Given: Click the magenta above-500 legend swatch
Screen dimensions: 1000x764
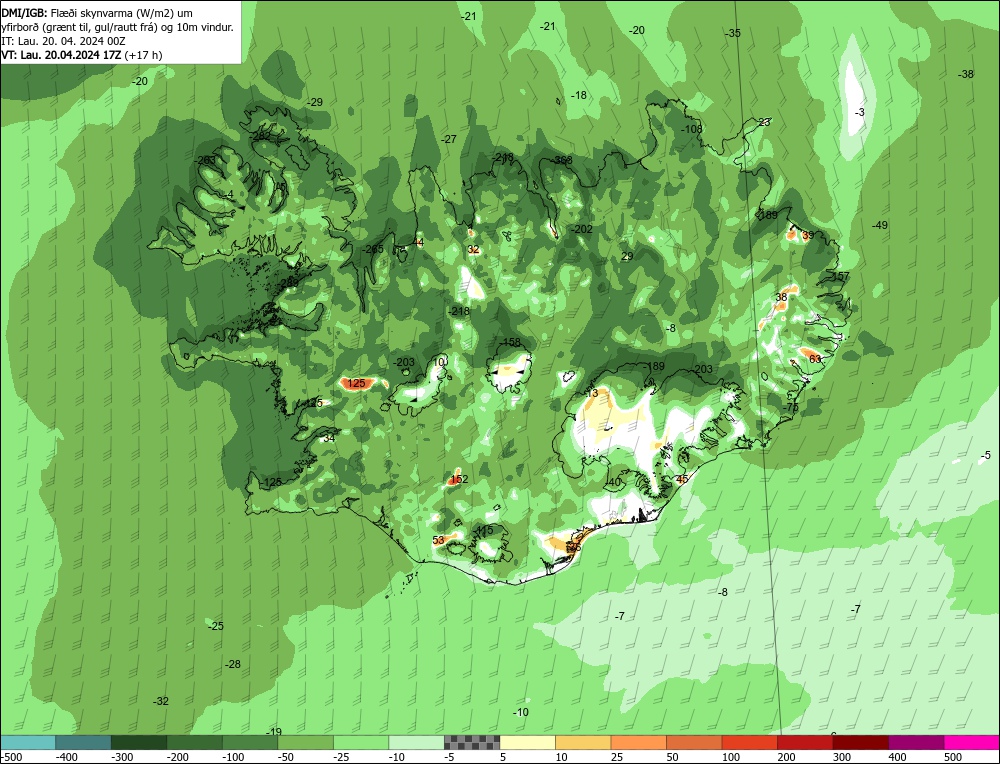Looking at the screenshot, I should (x=971, y=743).
